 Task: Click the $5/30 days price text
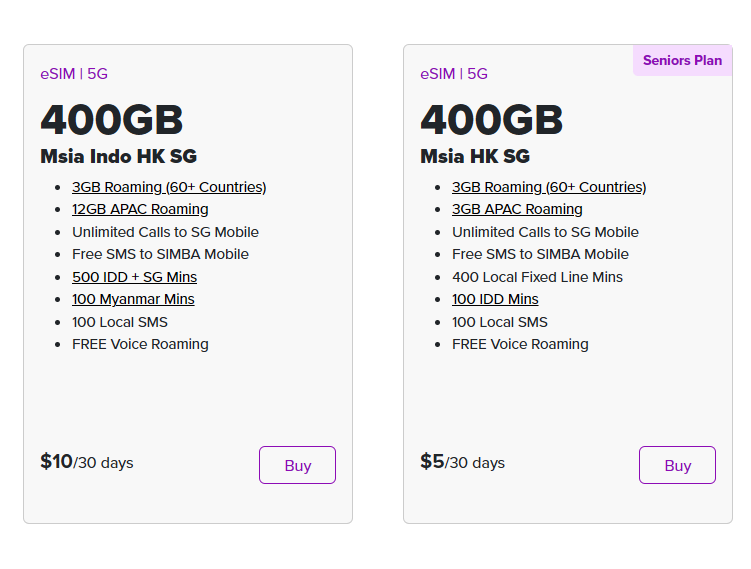click(x=462, y=462)
